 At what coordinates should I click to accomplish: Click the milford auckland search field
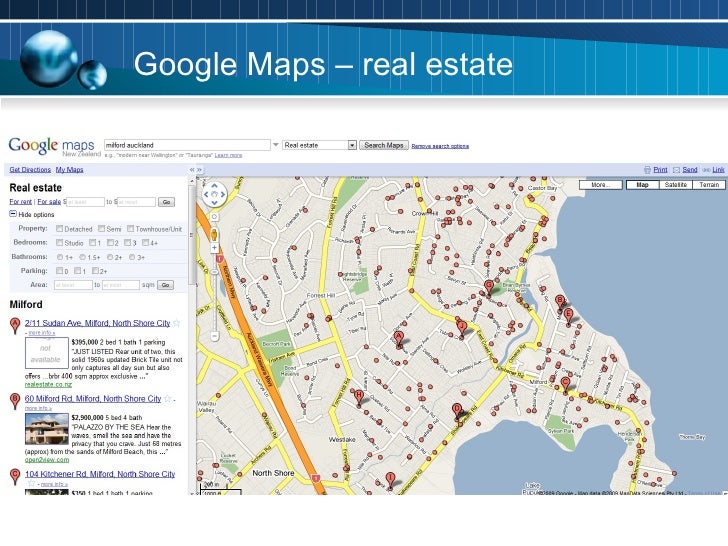click(187, 145)
